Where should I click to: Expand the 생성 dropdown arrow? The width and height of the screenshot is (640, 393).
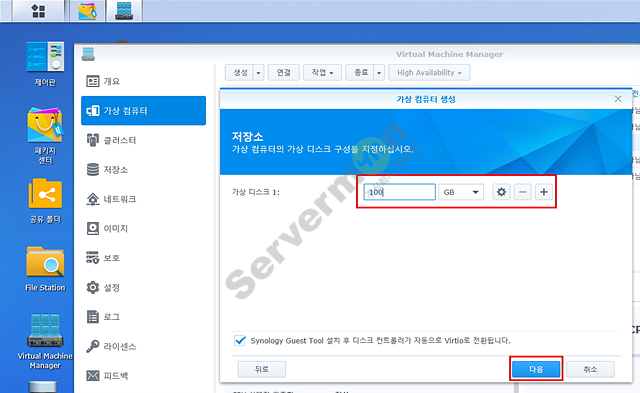coord(258,73)
